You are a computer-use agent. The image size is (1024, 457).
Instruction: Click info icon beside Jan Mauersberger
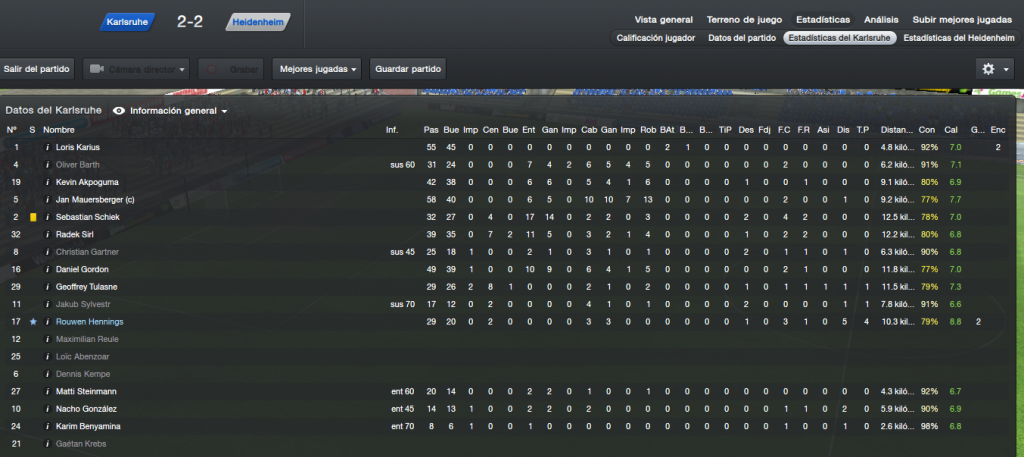click(x=48, y=200)
